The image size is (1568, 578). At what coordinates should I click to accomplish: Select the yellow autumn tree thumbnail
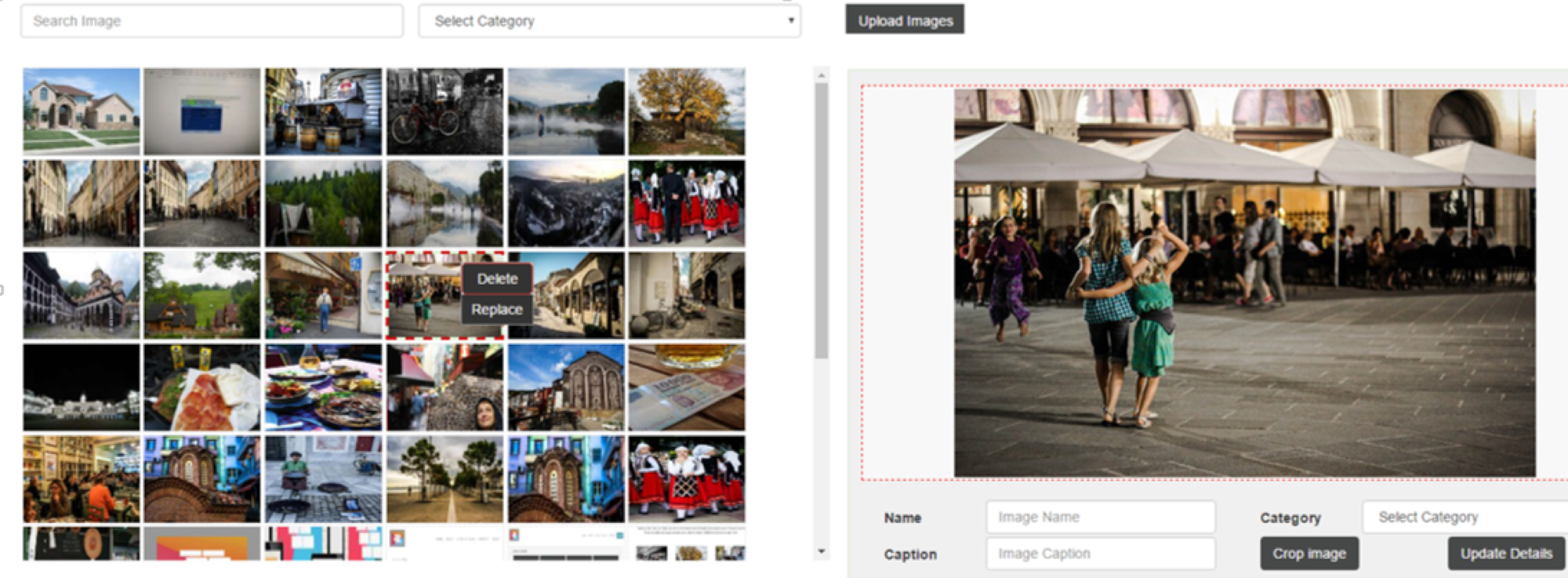687,111
